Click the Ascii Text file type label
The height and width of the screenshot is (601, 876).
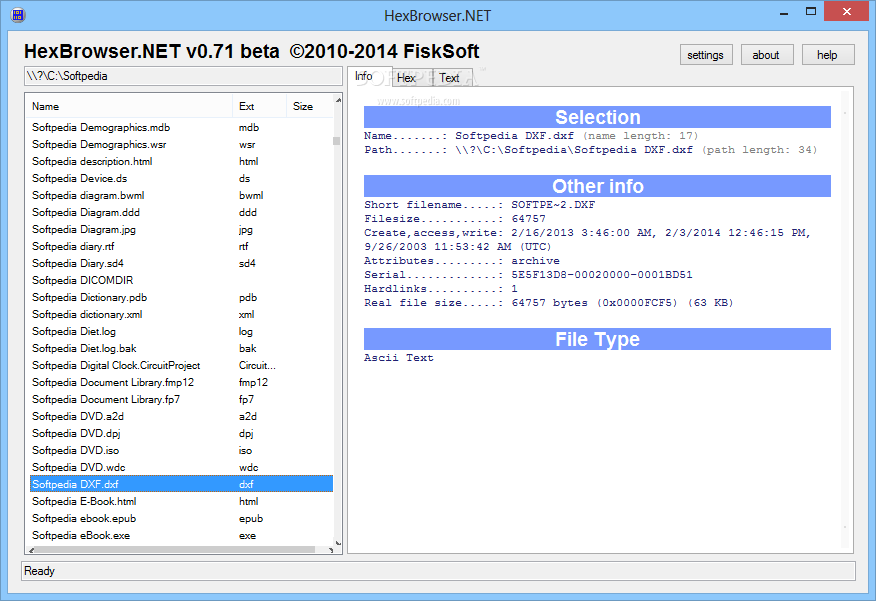(x=398, y=358)
